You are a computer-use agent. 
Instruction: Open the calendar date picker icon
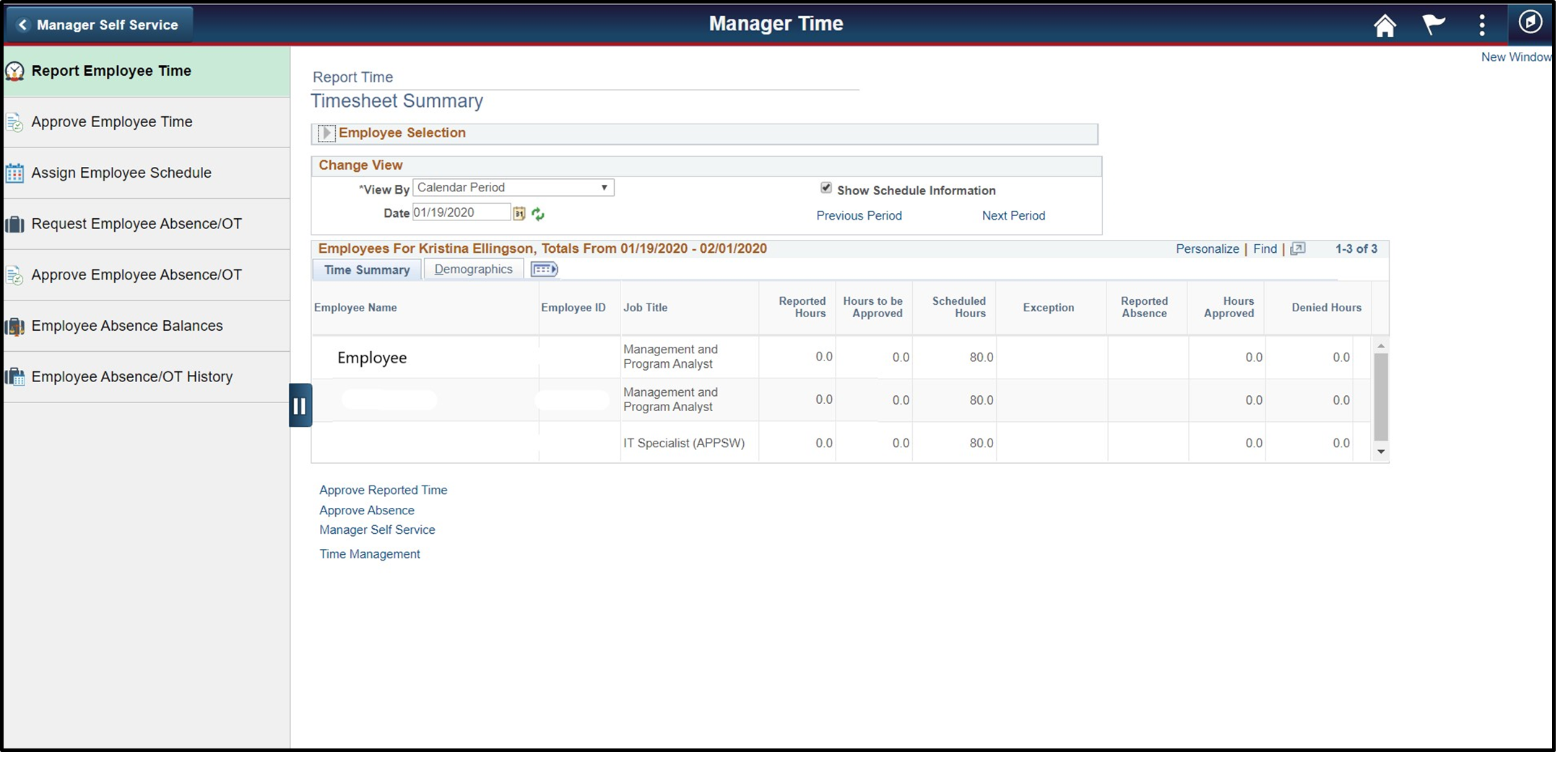(519, 213)
